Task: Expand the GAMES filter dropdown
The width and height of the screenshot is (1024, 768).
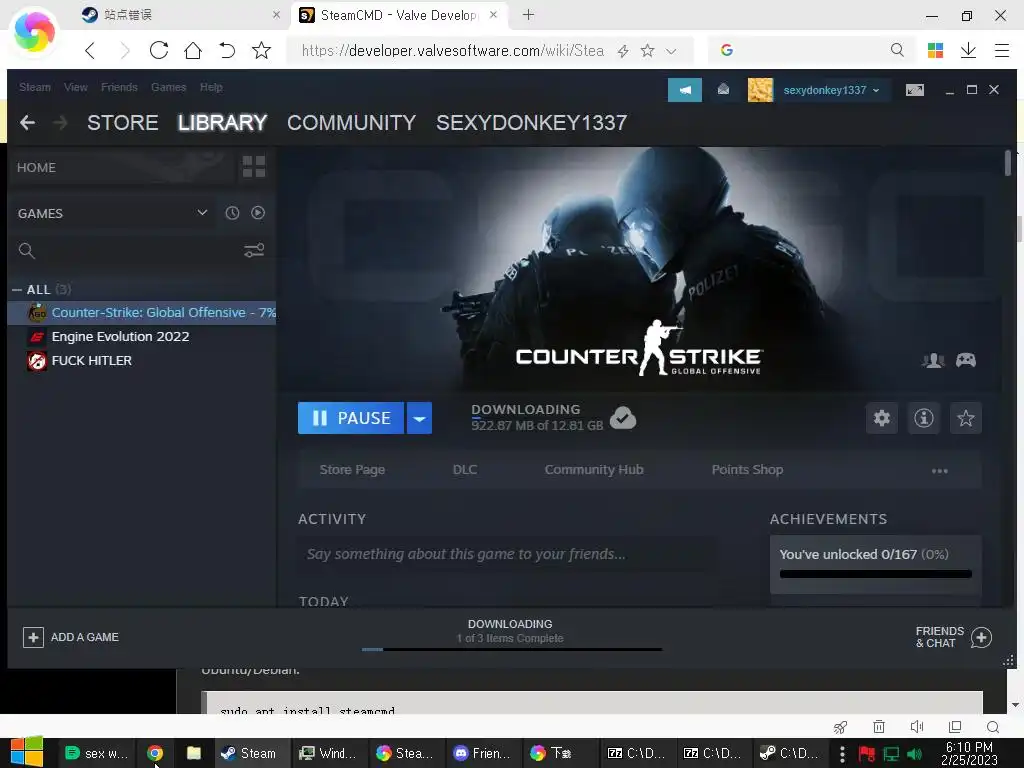Action: click(112, 213)
